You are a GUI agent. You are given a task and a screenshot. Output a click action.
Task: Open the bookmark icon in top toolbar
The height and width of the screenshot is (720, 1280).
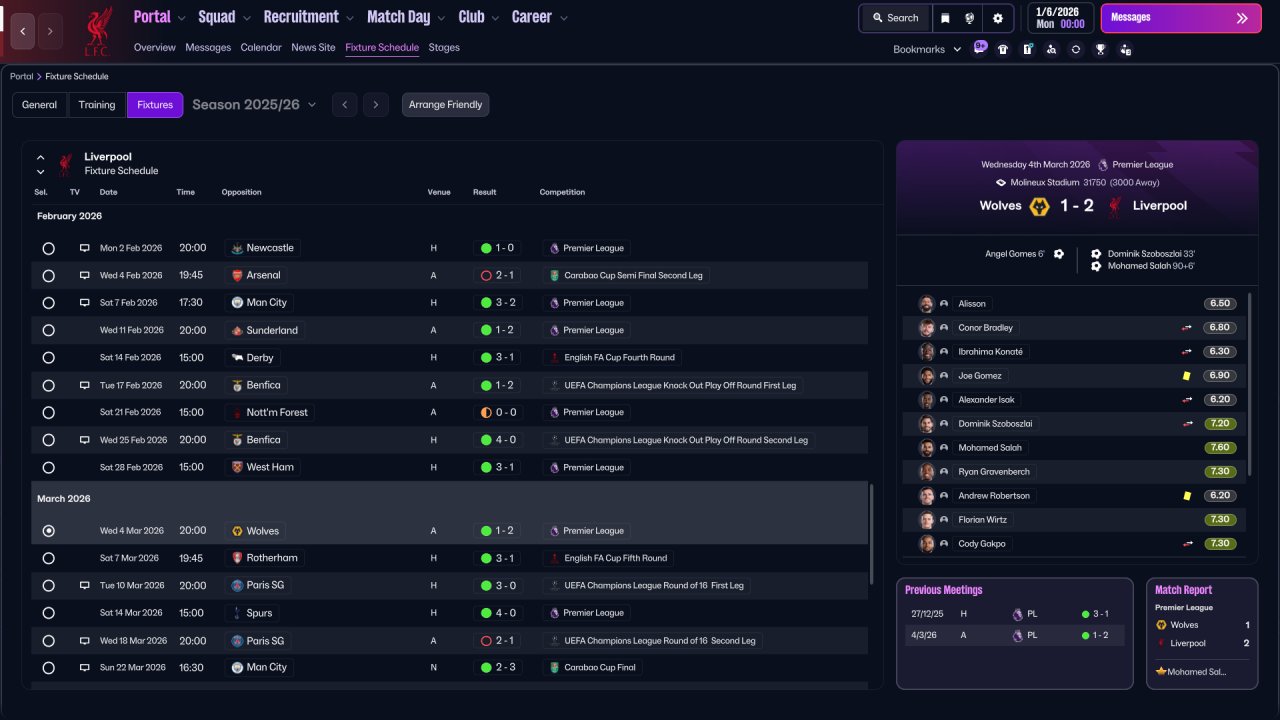point(946,18)
